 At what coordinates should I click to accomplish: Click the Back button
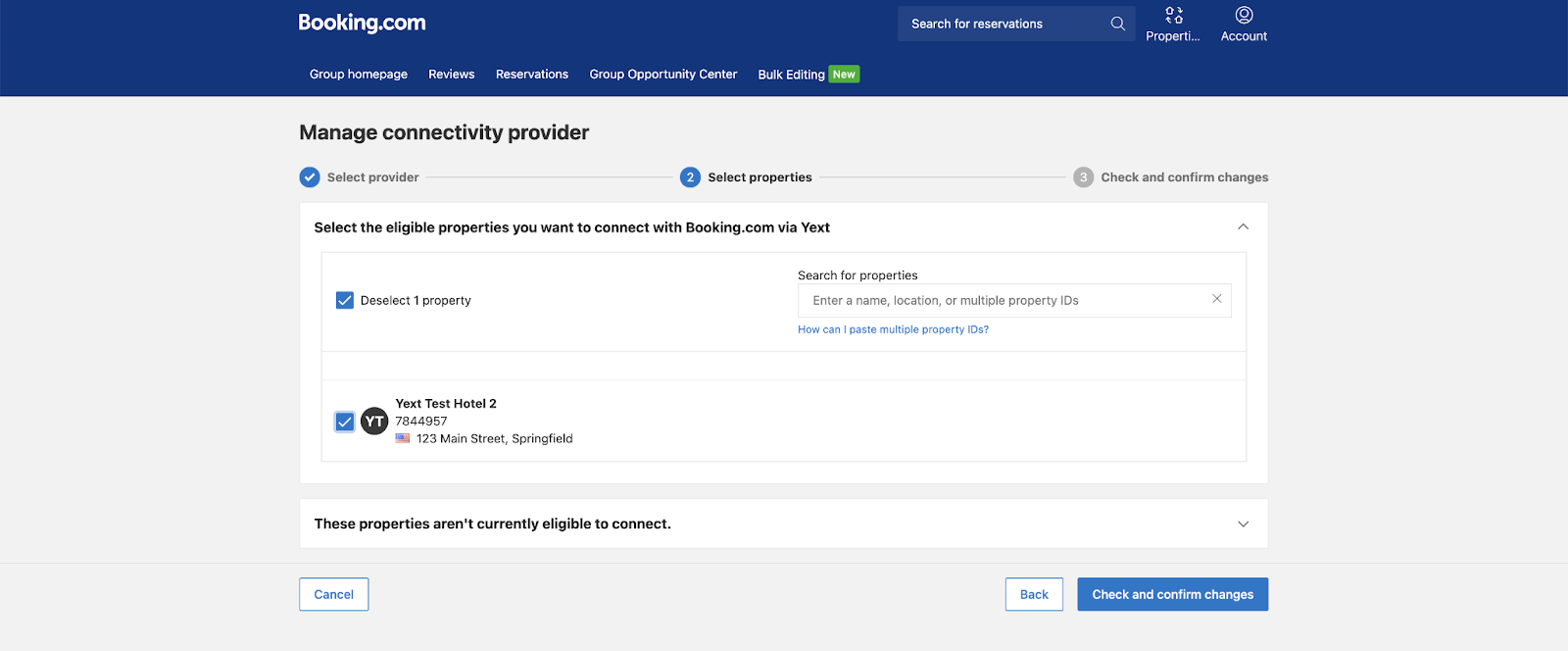click(1034, 594)
